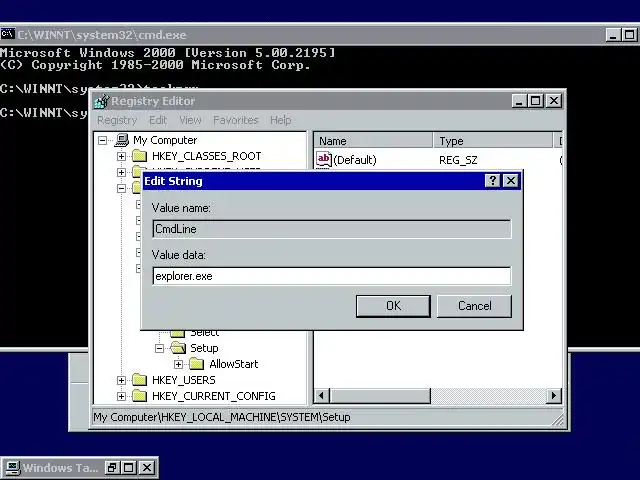Image resolution: width=640 pixels, height=480 pixels.
Task: Click OK in the Edit String dialog
Action: point(393,306)
